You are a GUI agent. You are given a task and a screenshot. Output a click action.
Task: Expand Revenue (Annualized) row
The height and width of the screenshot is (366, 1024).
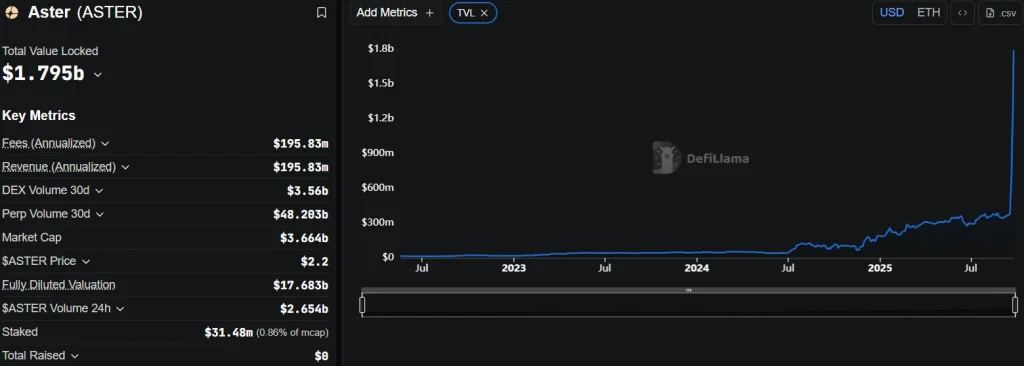(125, 167)
